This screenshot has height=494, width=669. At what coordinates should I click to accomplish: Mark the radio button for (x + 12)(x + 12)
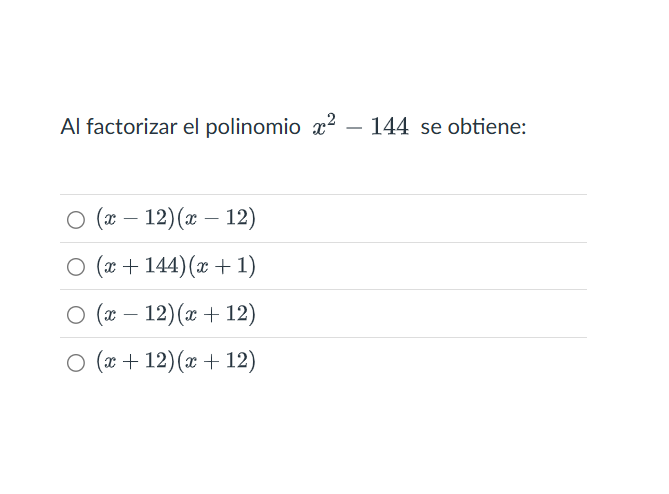pyautogui.click(x=76, y=363)
